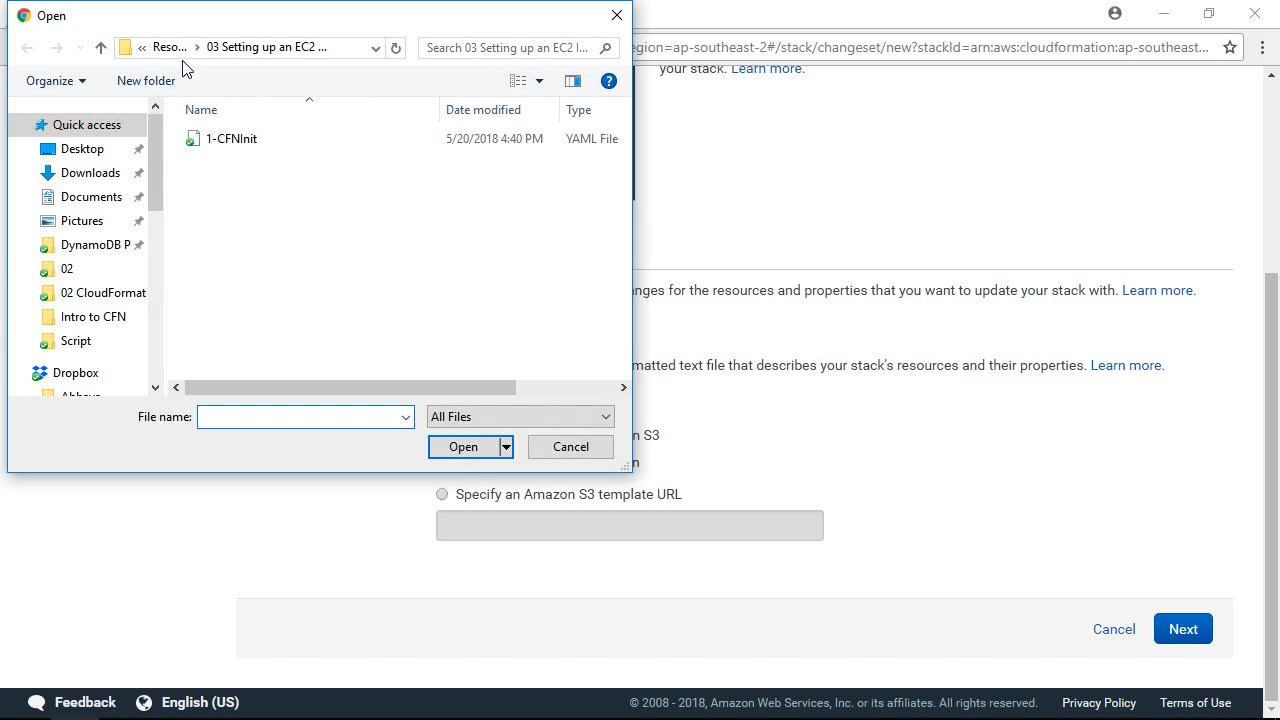Click the navigation pane vertical scrollbar
Viewport: 1280px width, 720px height.
[x=155, y=160]
